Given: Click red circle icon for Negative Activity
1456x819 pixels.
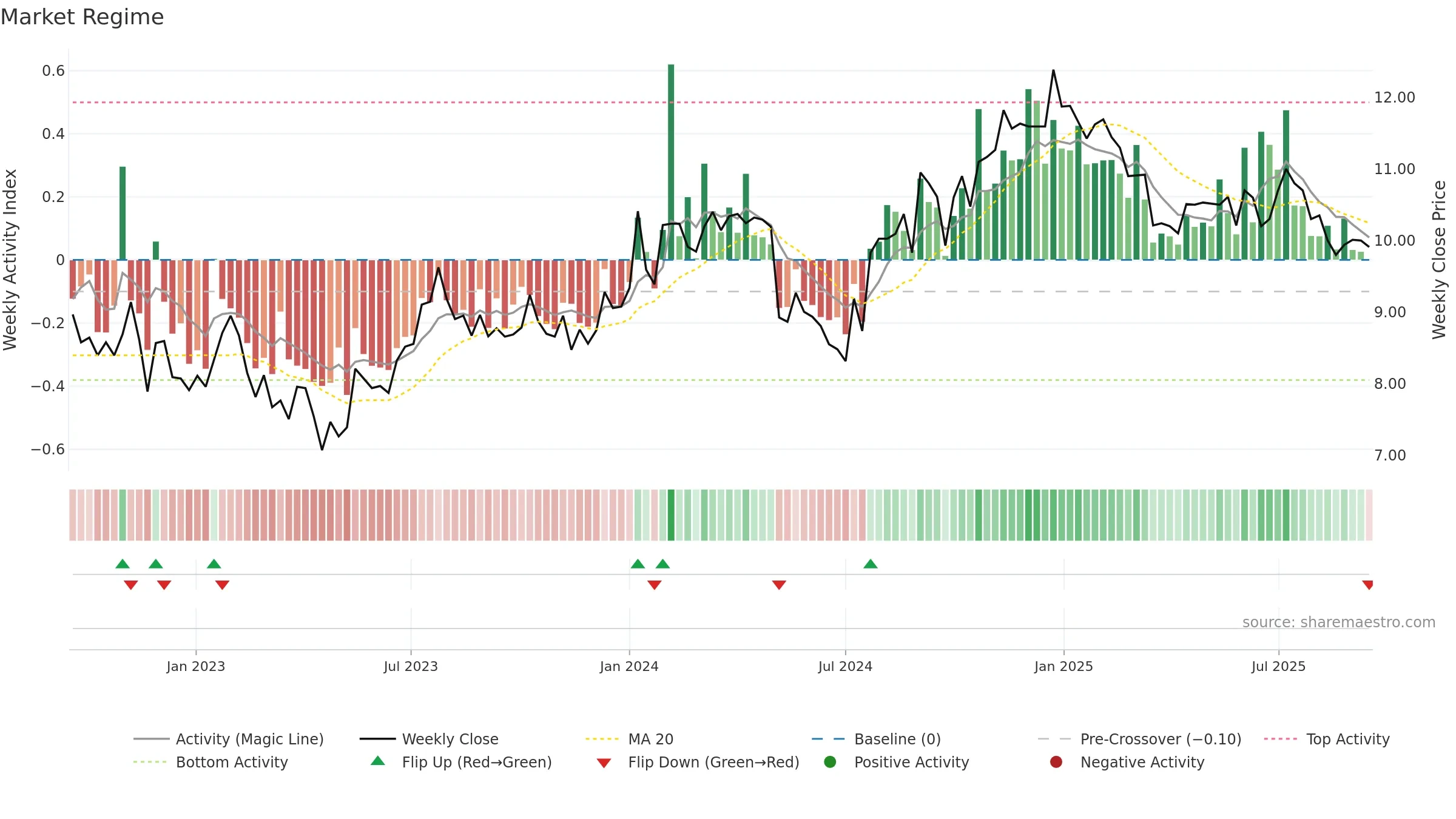Looking at the screenshot, I should (x=1056, y=762).
